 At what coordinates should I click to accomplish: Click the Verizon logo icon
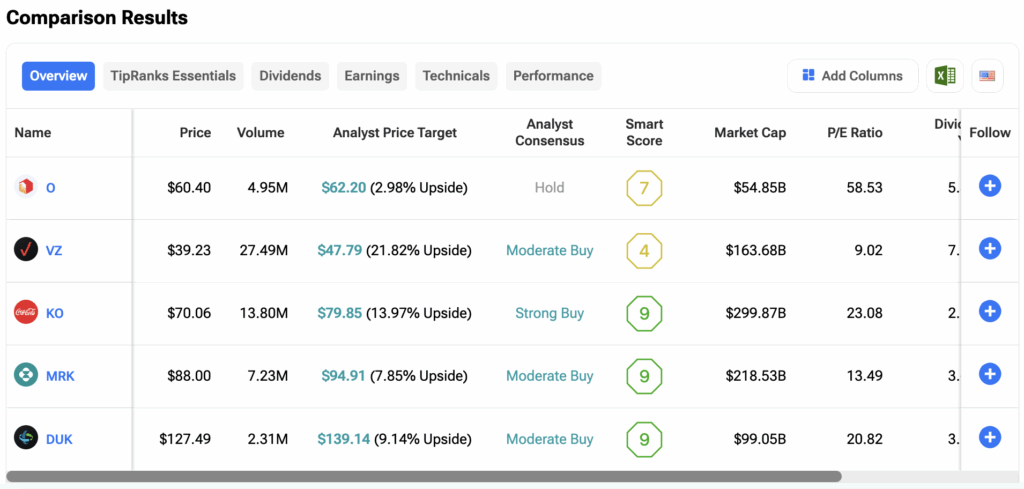(26, 250)
